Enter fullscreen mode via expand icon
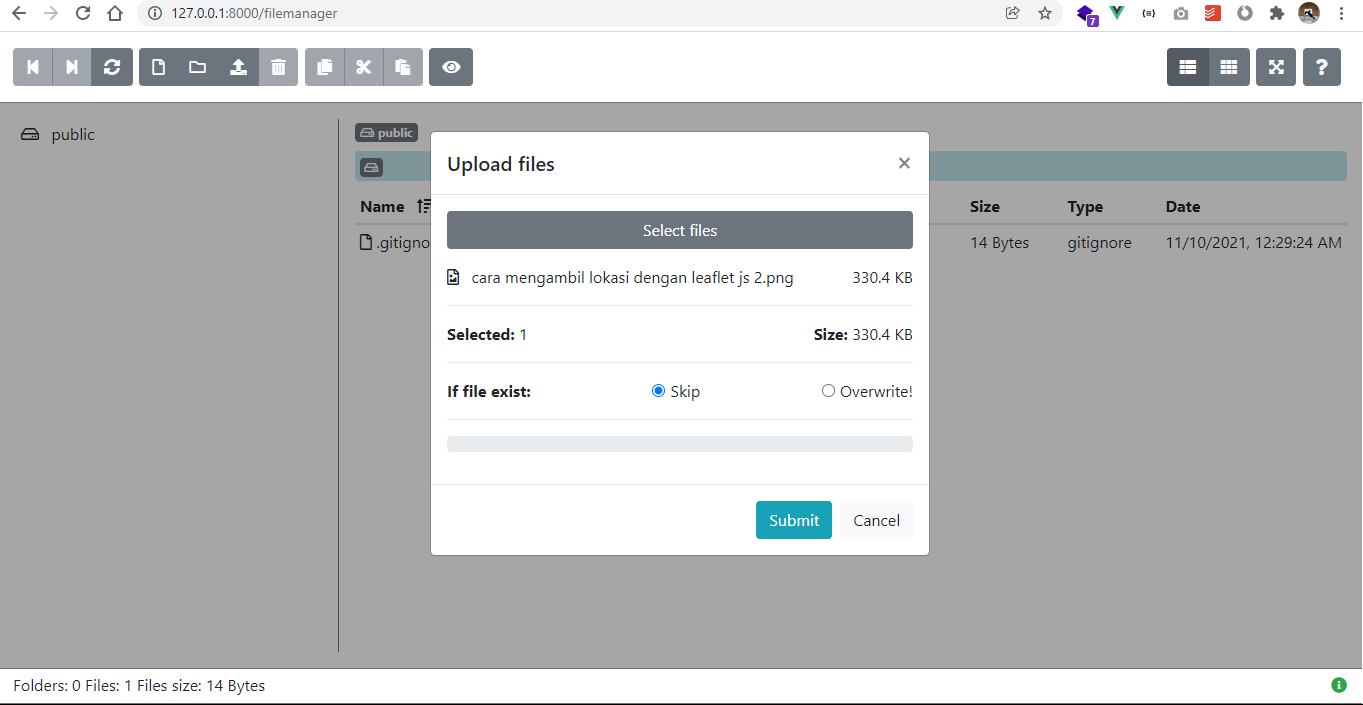1363x705 pixels. coord(1275,66)
